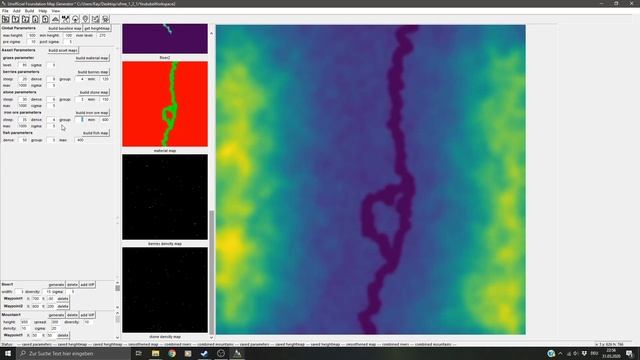Viewport: 640px width, 360px height.
Task: Click the build material map button
Action: tap(92, 58)
